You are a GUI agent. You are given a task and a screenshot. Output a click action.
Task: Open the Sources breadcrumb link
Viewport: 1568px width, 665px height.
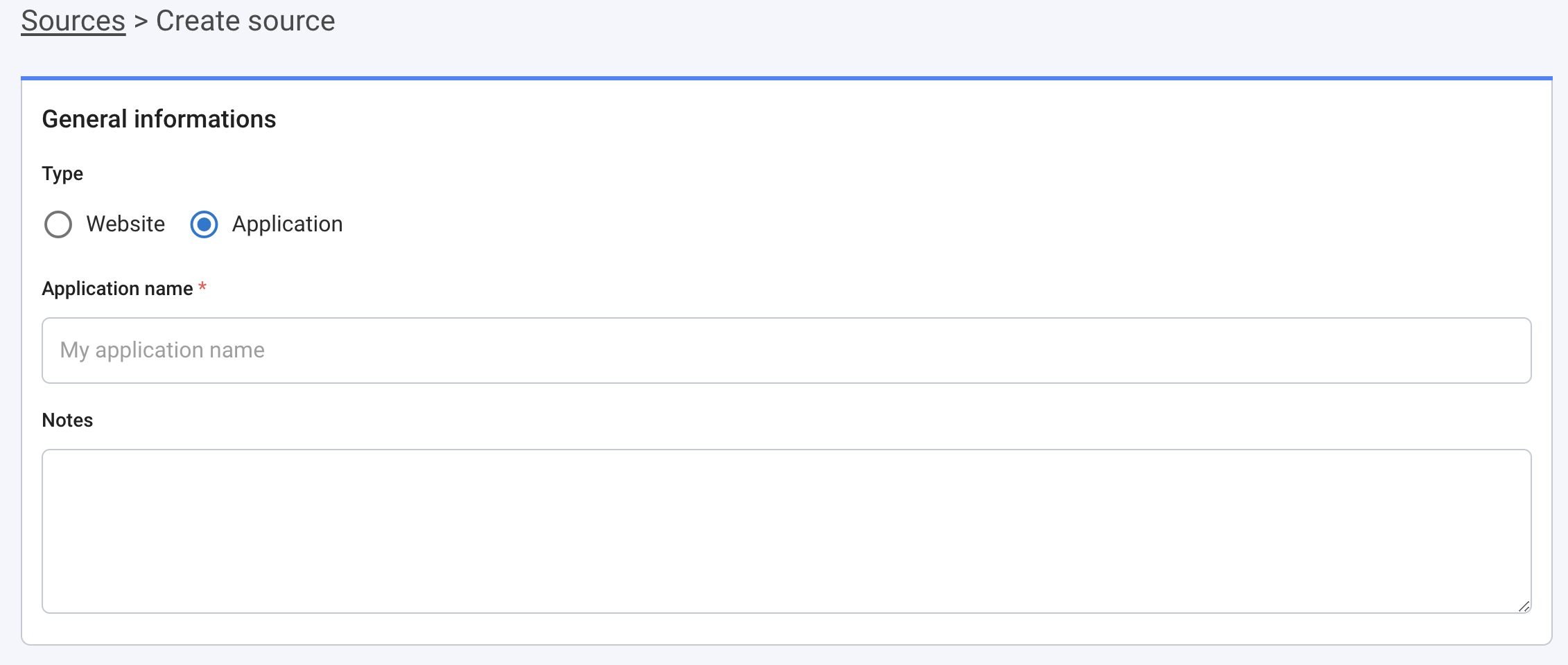73,21
